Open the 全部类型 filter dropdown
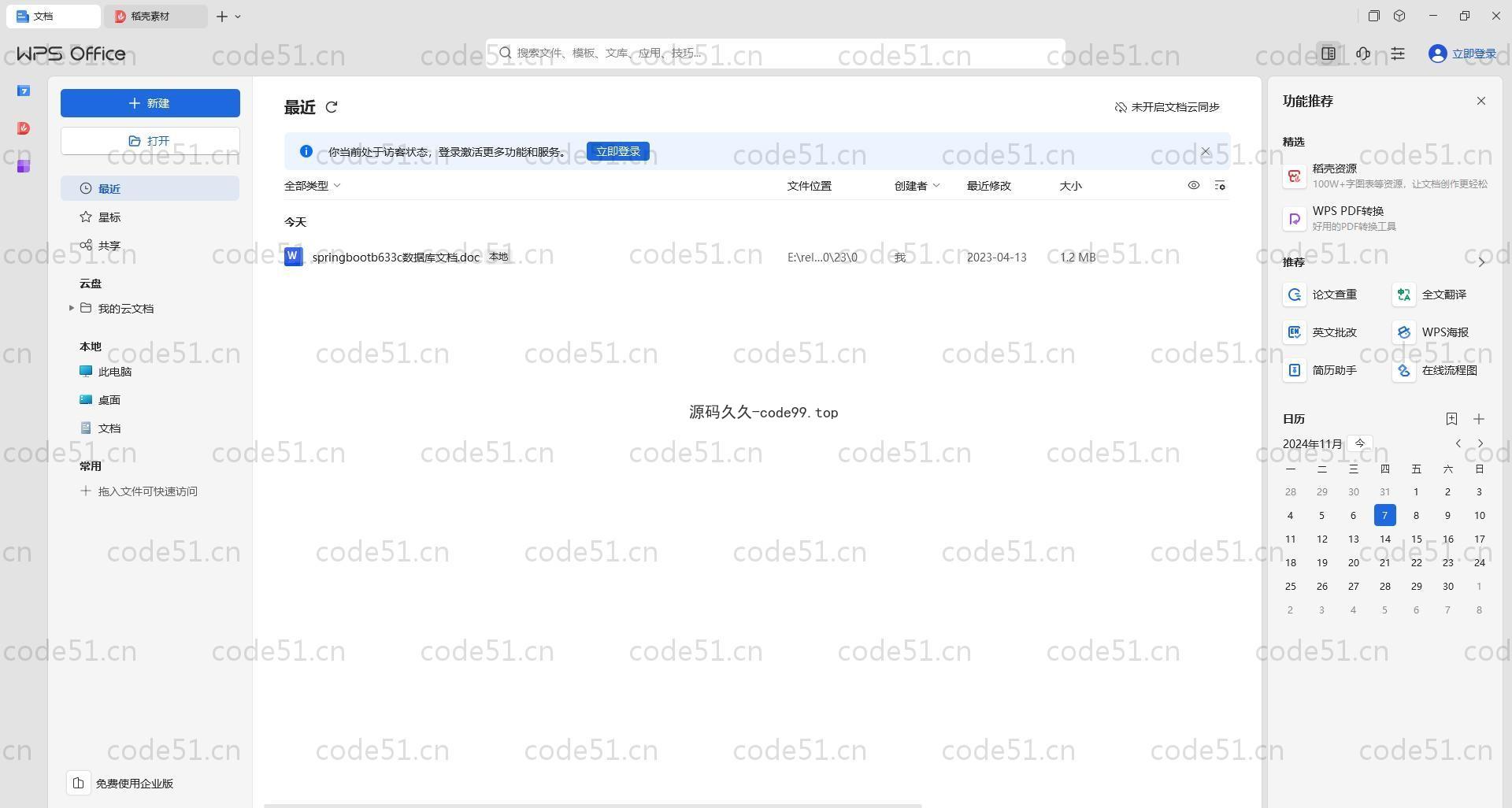Image resolution: width=1512 pixels, height=808 pixels. [313, 186]
